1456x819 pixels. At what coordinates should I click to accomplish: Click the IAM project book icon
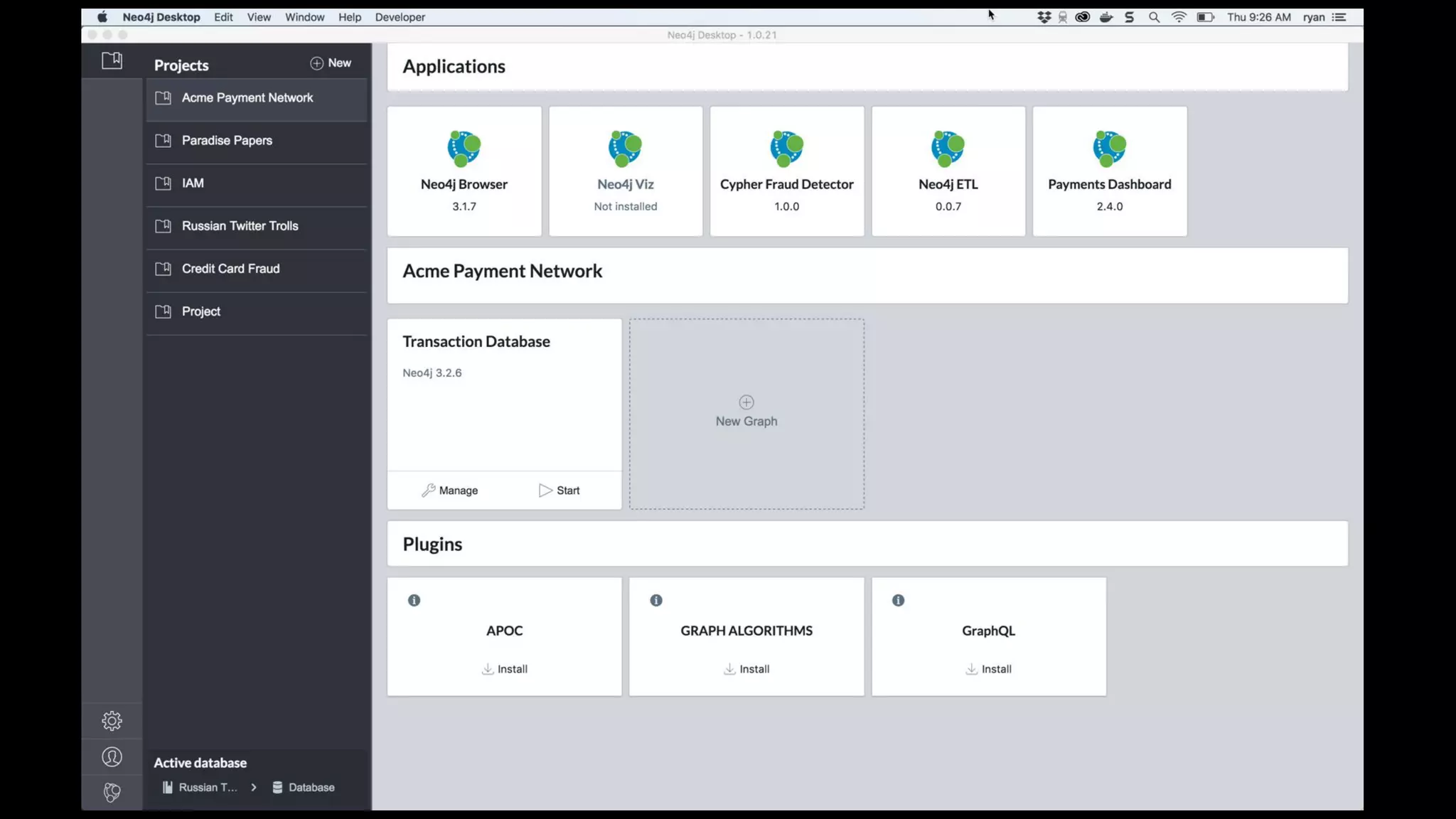(x=163, y=183)
